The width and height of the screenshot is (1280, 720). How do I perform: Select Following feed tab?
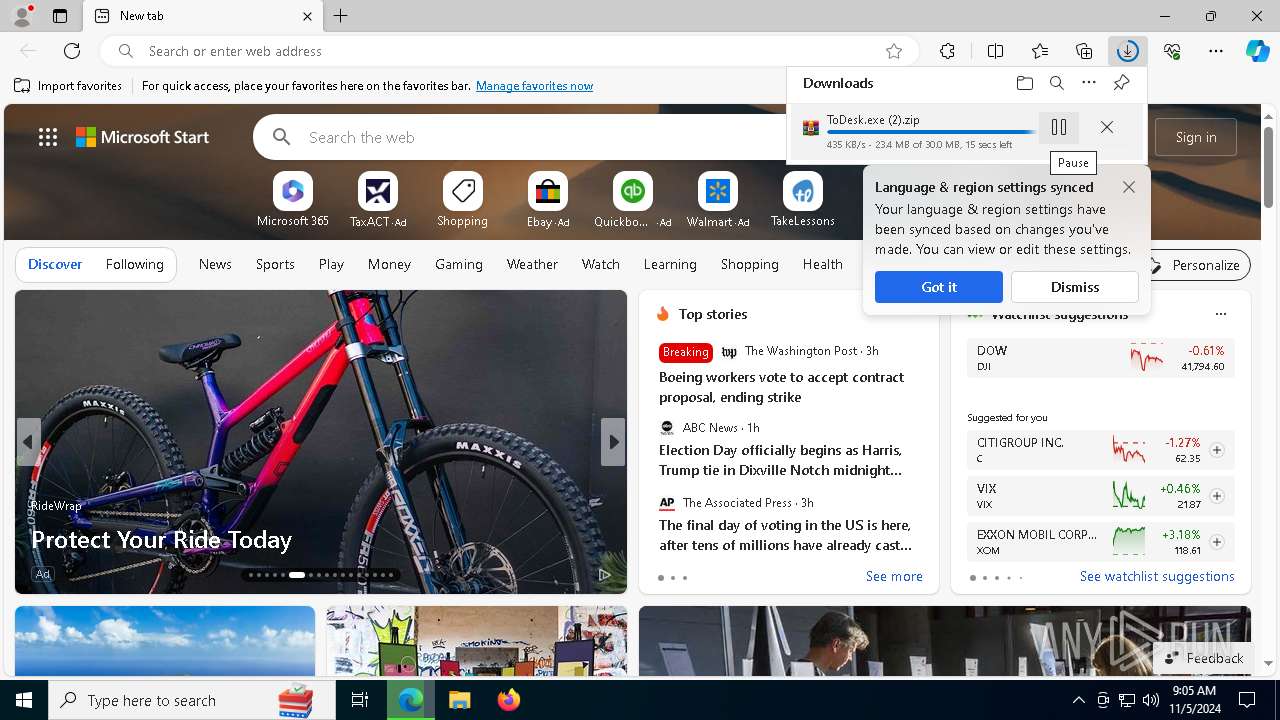coord(134,264)
